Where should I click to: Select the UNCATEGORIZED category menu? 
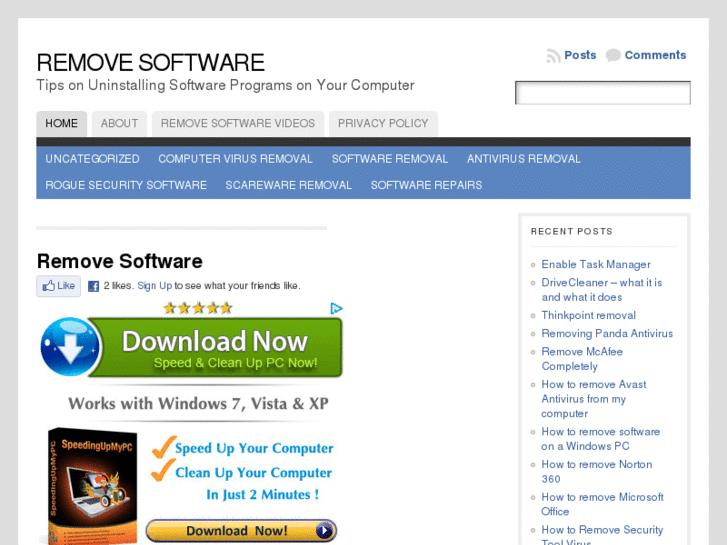pyautogui.click(x=92, y=159)
